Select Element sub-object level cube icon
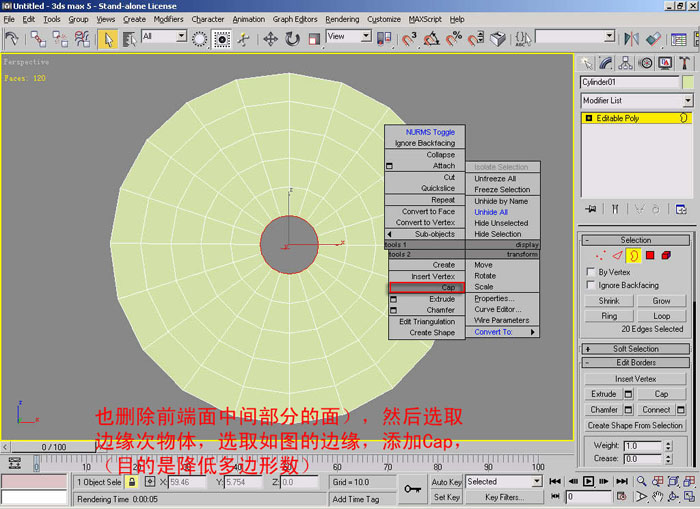Image resolution: width=700 pixels, height=509 pixels. point(666,255)
